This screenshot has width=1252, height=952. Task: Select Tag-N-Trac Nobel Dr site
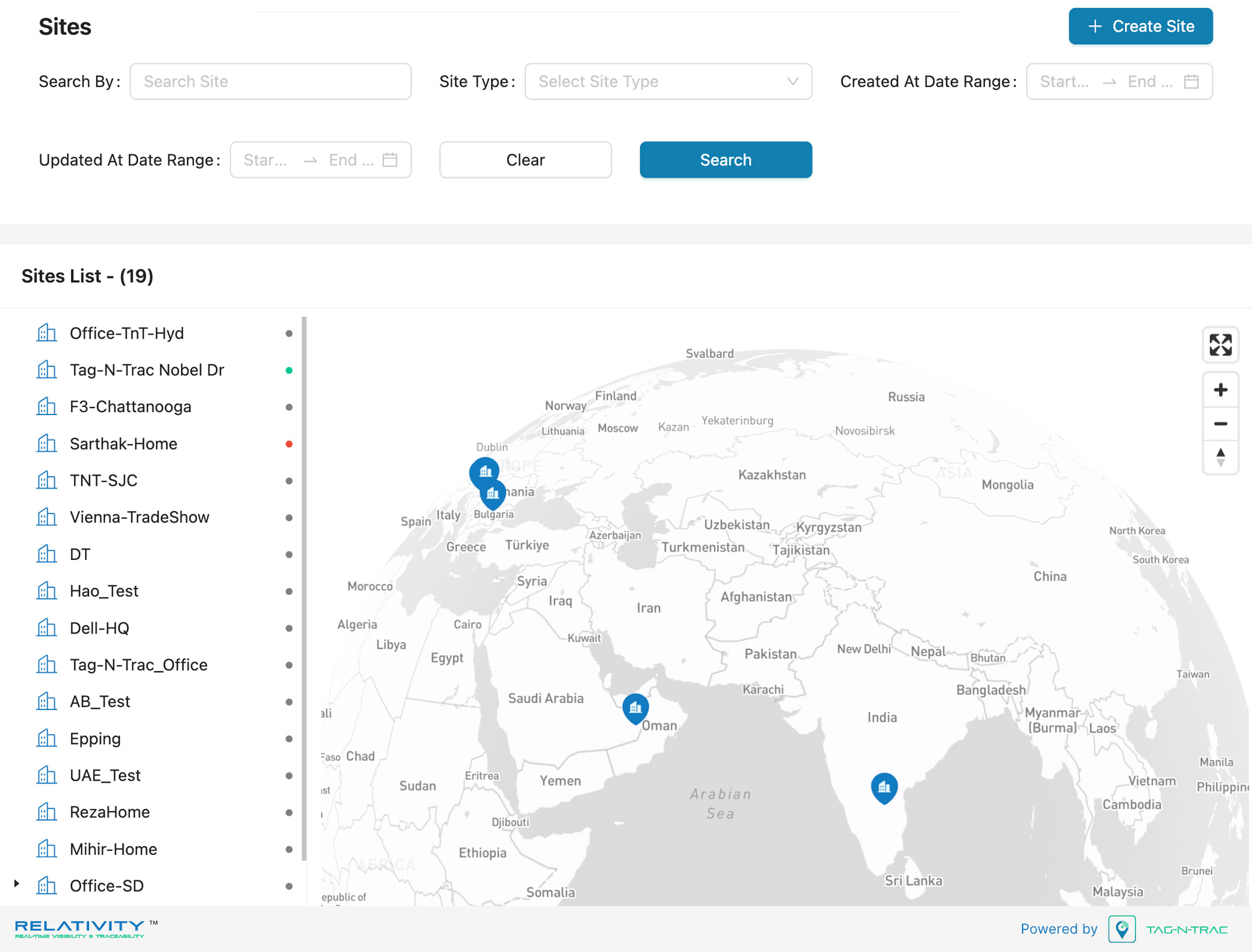147,370
